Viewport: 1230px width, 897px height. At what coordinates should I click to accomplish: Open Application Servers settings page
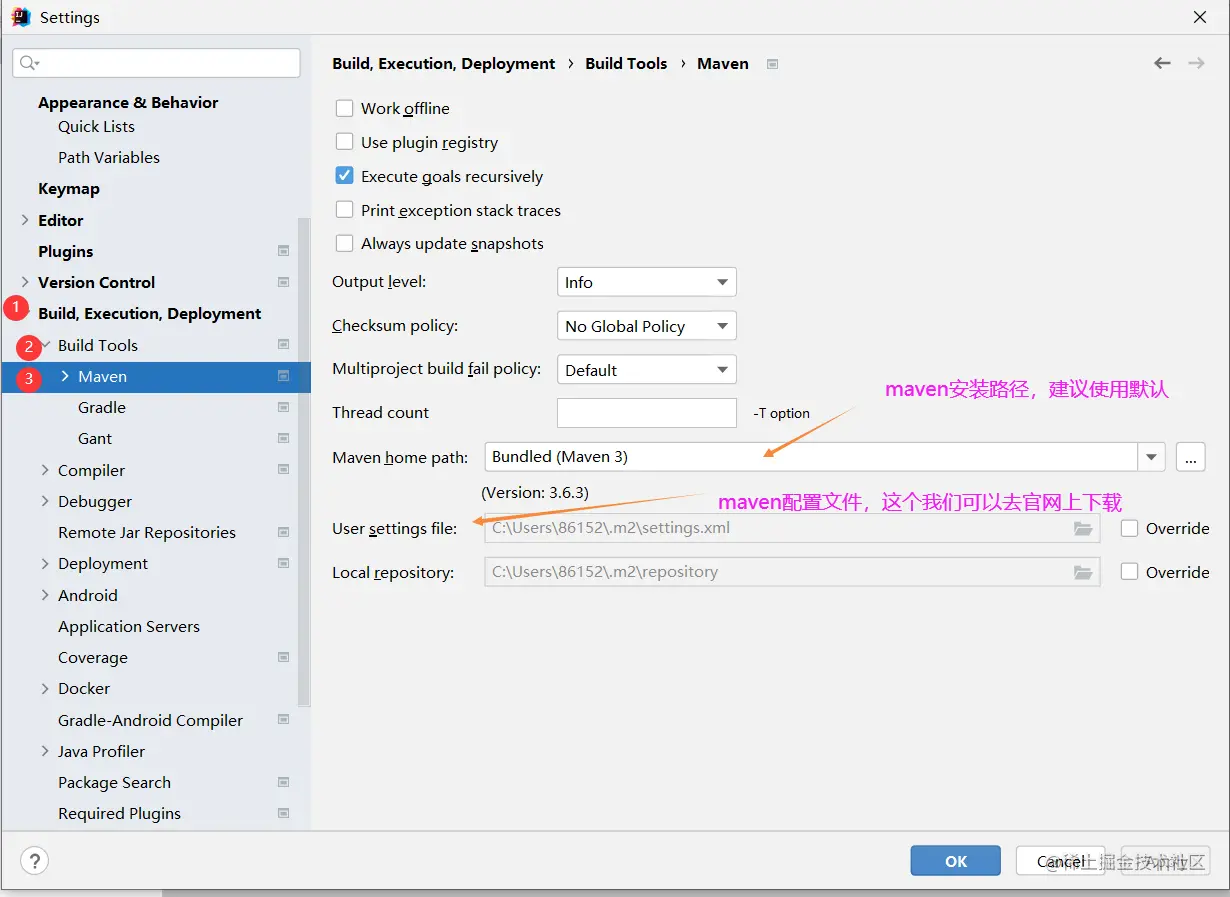[129, 626]
